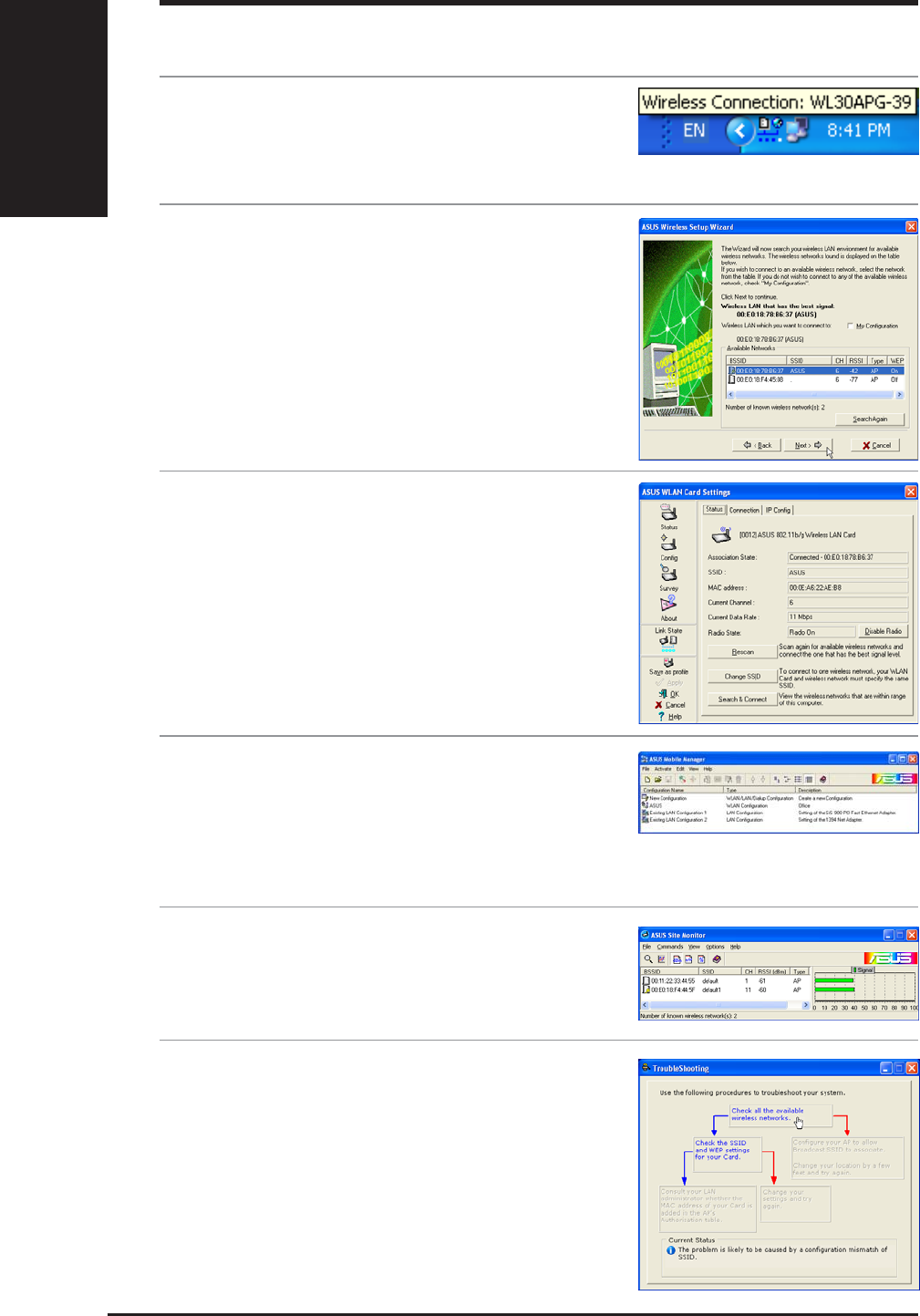Image resolution: width=920 pixels, height=1316 pixels.
Task: Click the EN language indicator in tray
Action: (x=694, y=130)
